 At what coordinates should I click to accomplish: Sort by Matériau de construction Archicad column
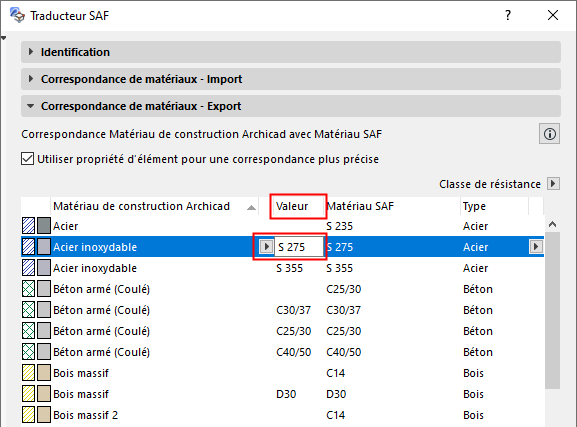pyautogui.click(x=155, y=206)
